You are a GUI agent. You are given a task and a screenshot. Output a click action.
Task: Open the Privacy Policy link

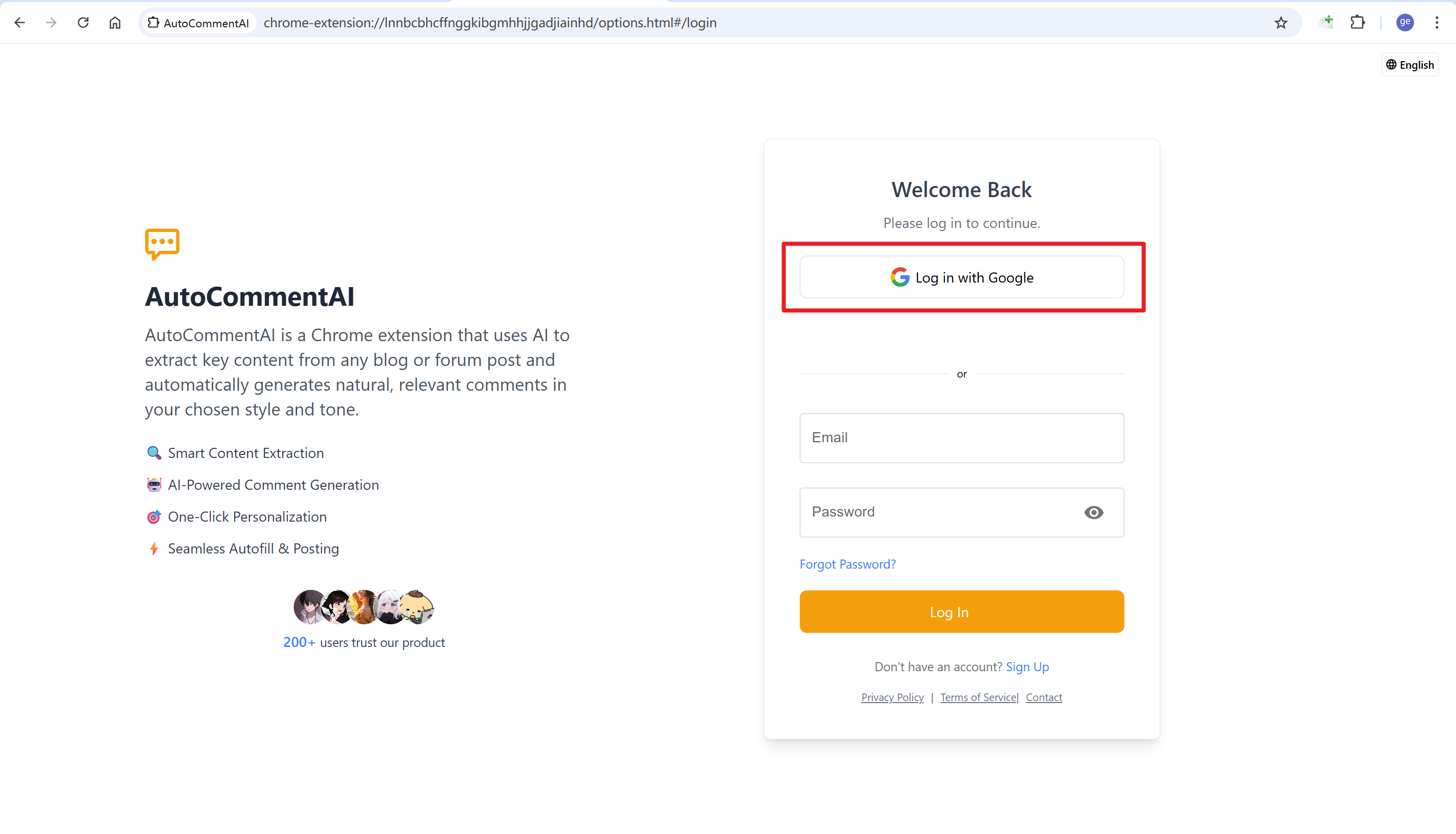(x=892, y=697)
